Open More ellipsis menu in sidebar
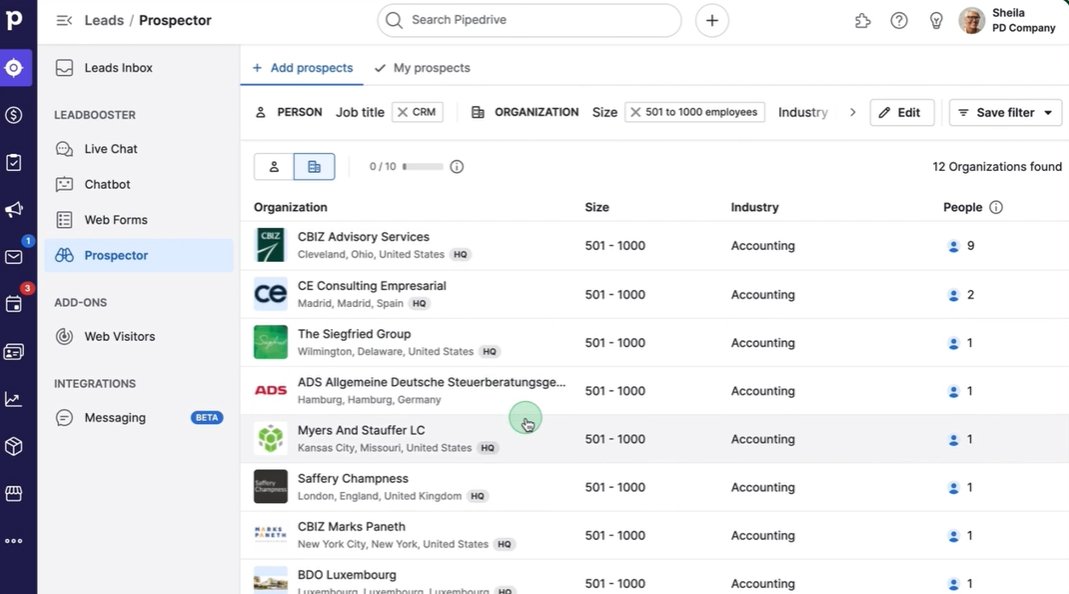The image size is (1069, 594). (x=14, y=541)
